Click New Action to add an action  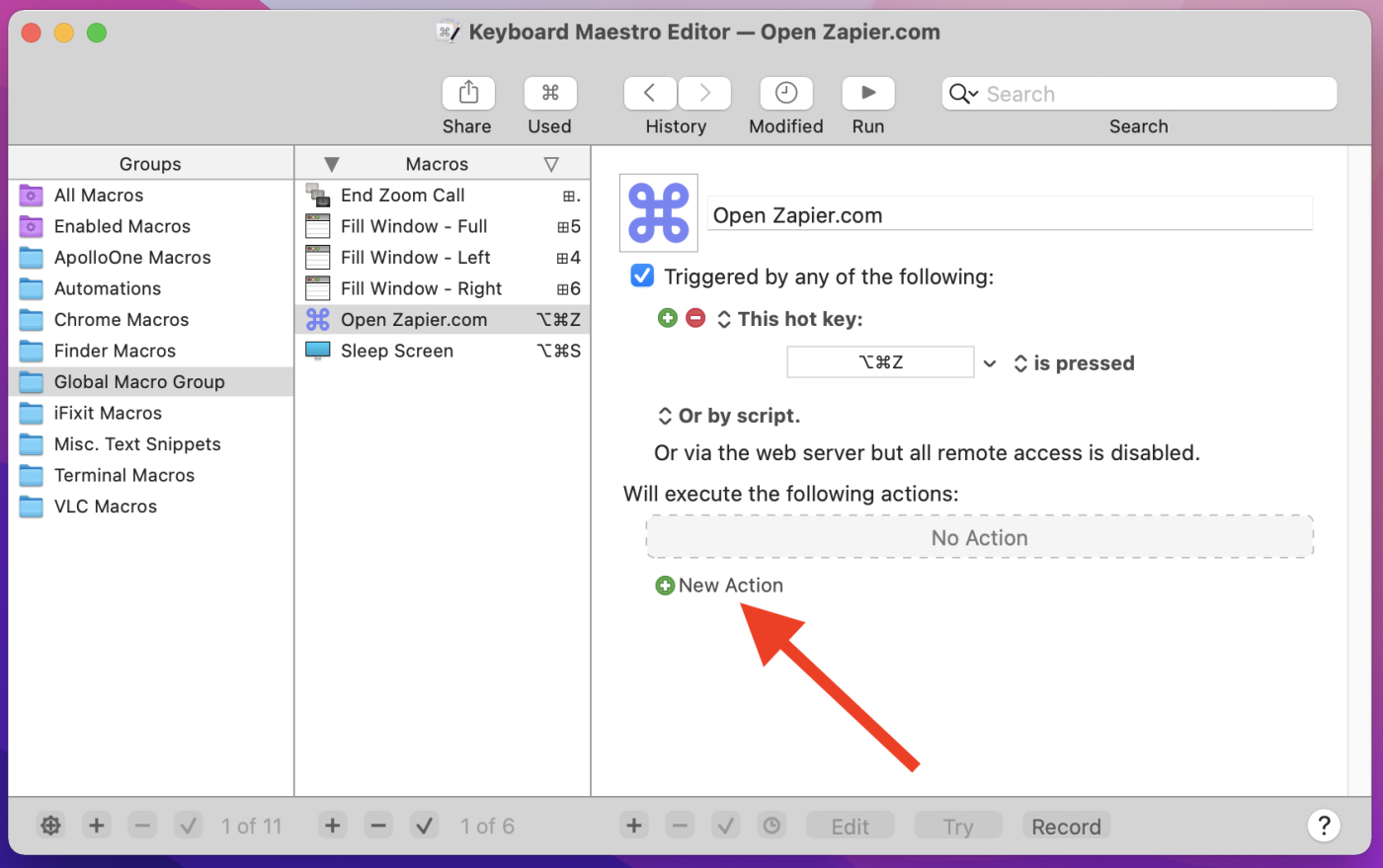click(719, 586)
